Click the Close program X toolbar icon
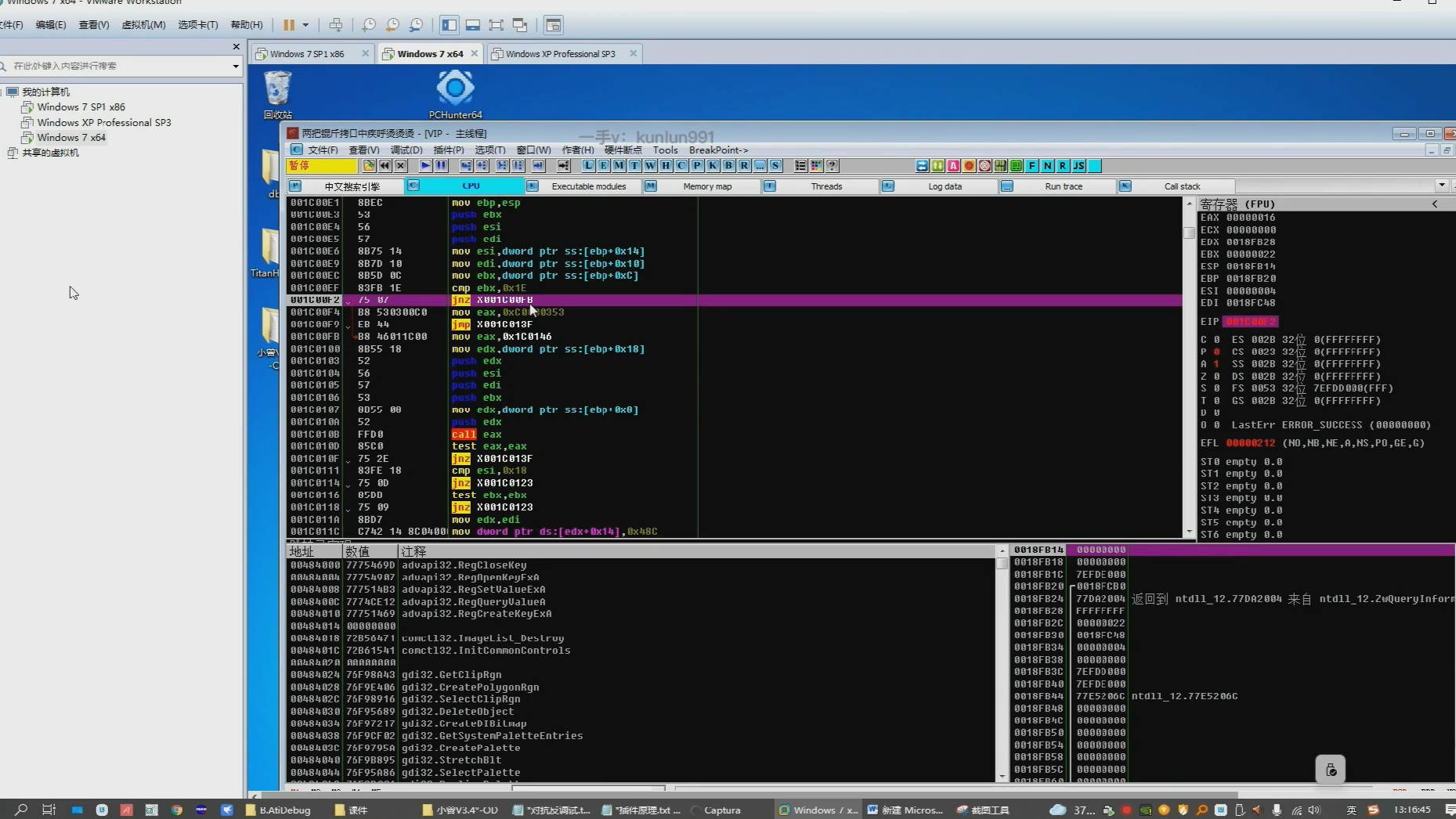1456x819 pixels. coord(400,166)
